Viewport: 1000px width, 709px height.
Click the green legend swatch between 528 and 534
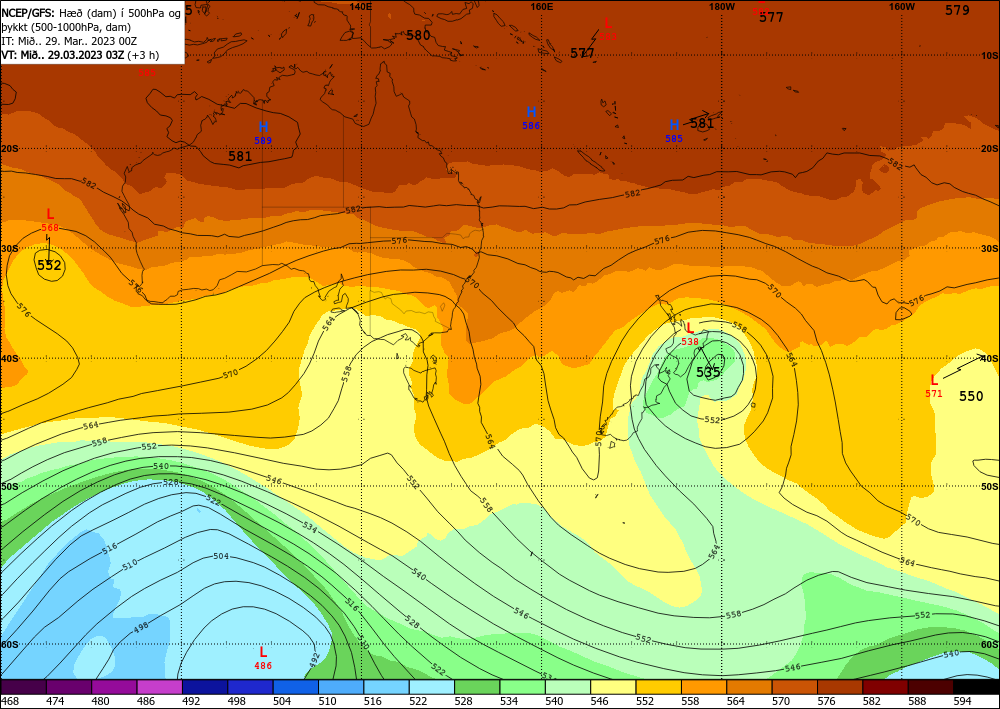point(477,687)
